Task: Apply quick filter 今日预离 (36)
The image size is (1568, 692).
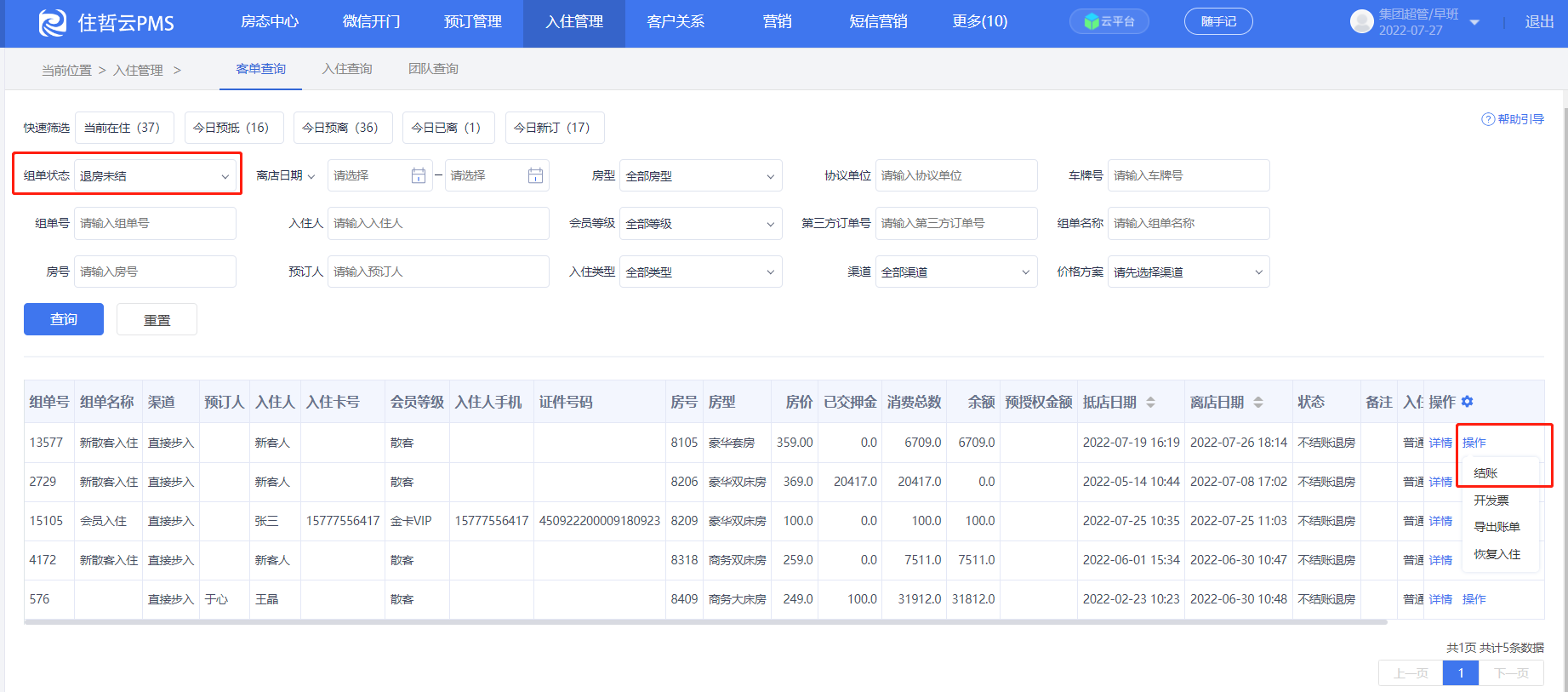Action: [x=343, y=128]
